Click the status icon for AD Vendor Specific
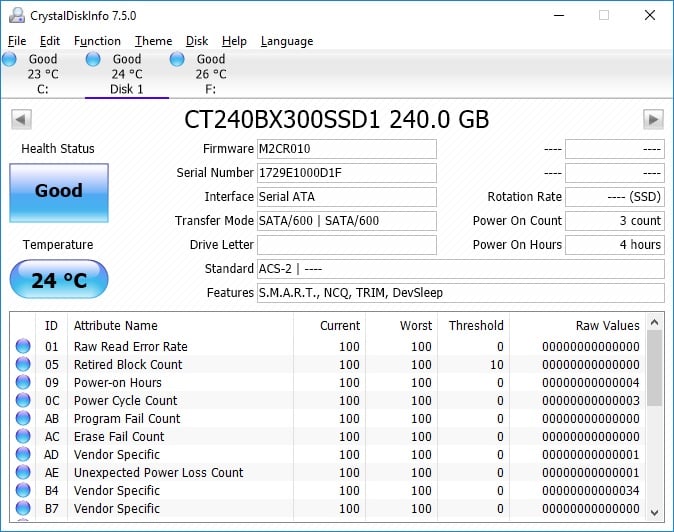Image resolution: width=674 pixels, height=532 pixels. [23, 454]
